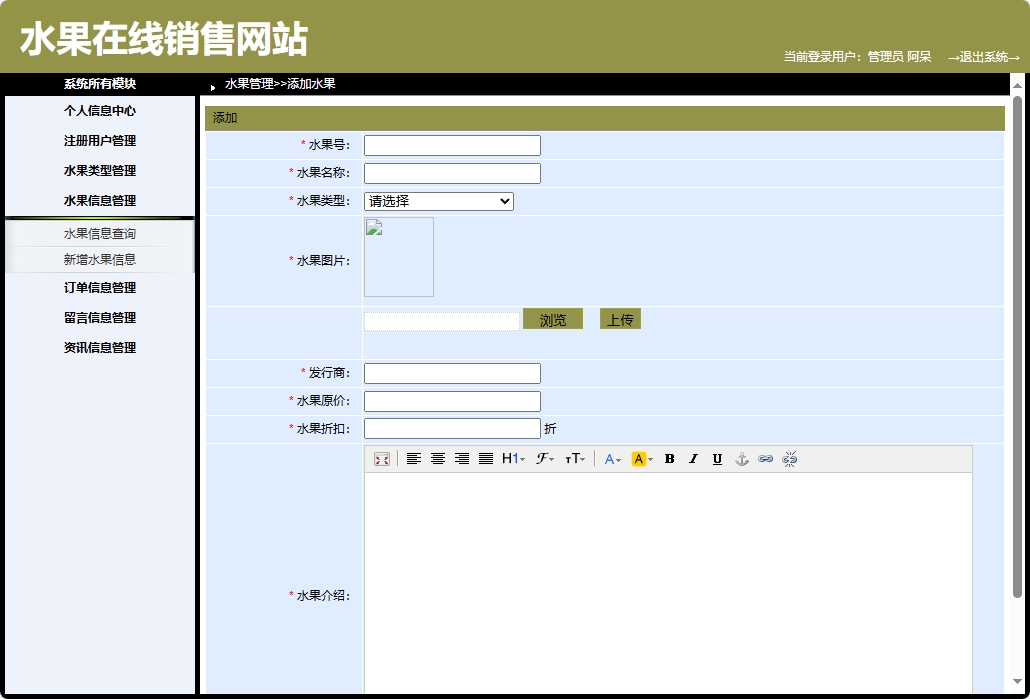
Task: Click inside the 水果名称 input field
Action: pos(452,173)
